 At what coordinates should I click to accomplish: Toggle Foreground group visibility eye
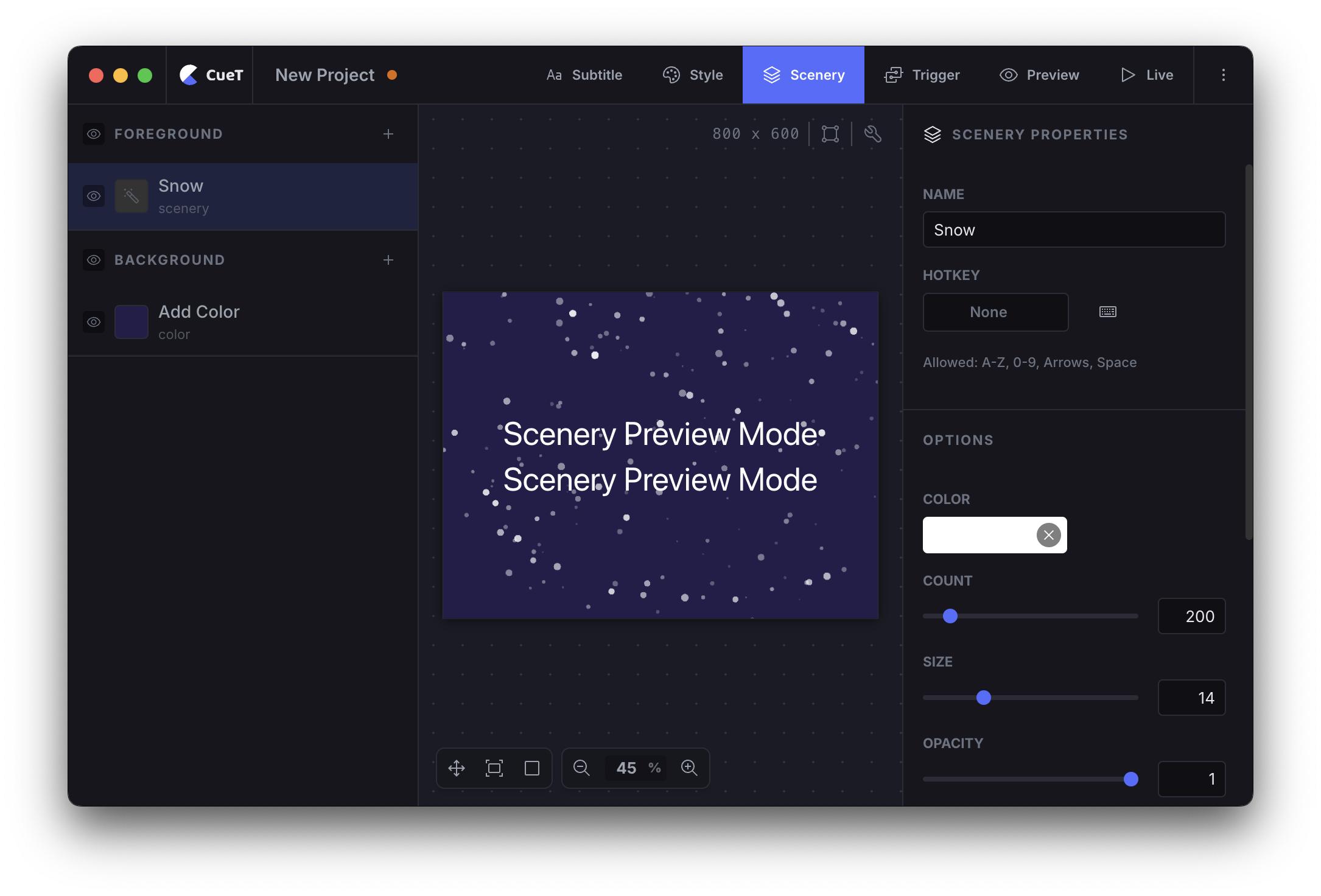coord(94,134)
